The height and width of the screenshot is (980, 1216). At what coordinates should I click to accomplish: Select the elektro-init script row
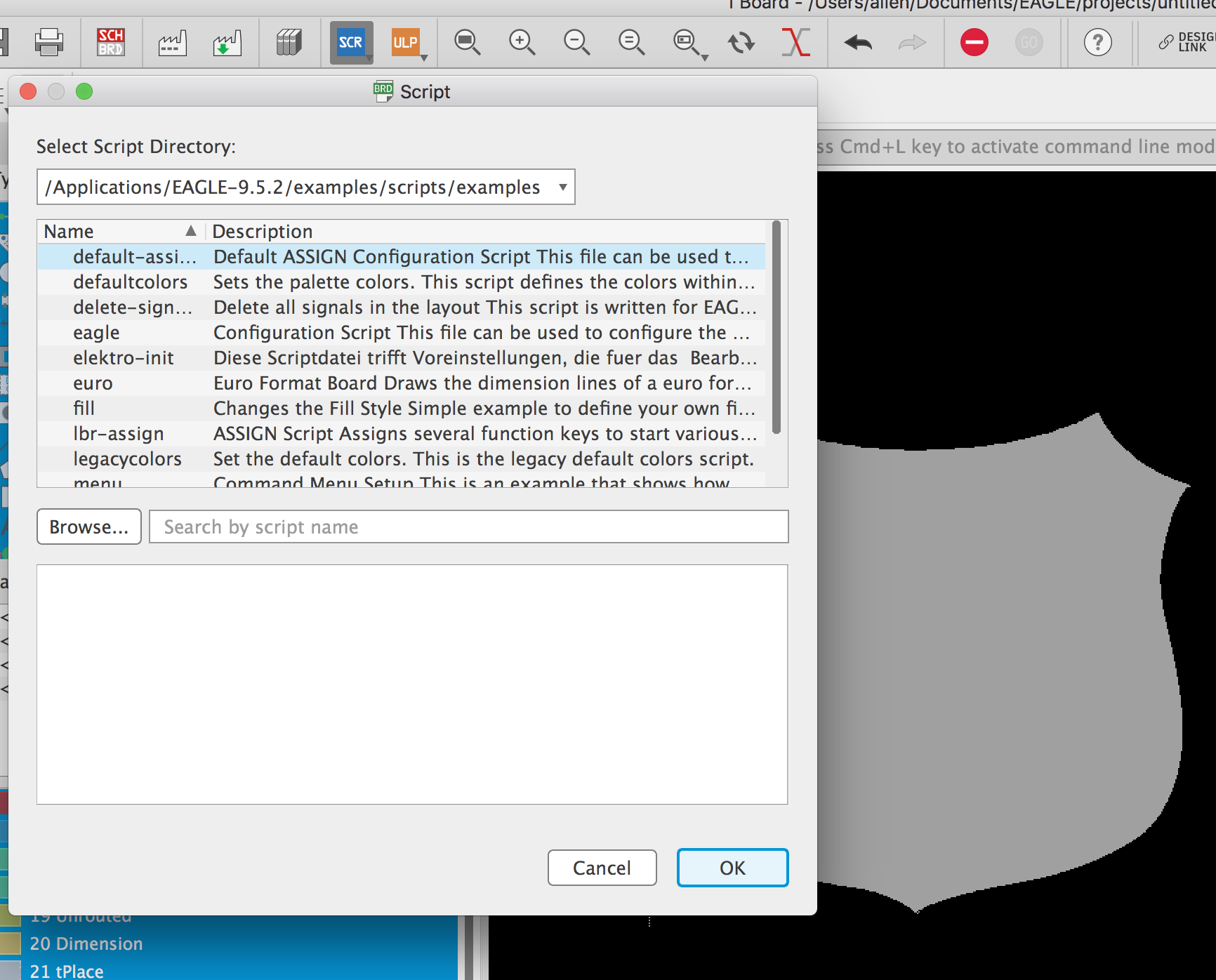[x=402, y=357]
